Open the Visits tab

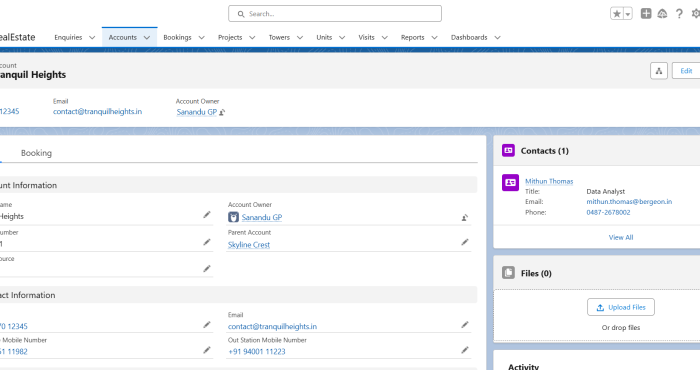(367, 37)
